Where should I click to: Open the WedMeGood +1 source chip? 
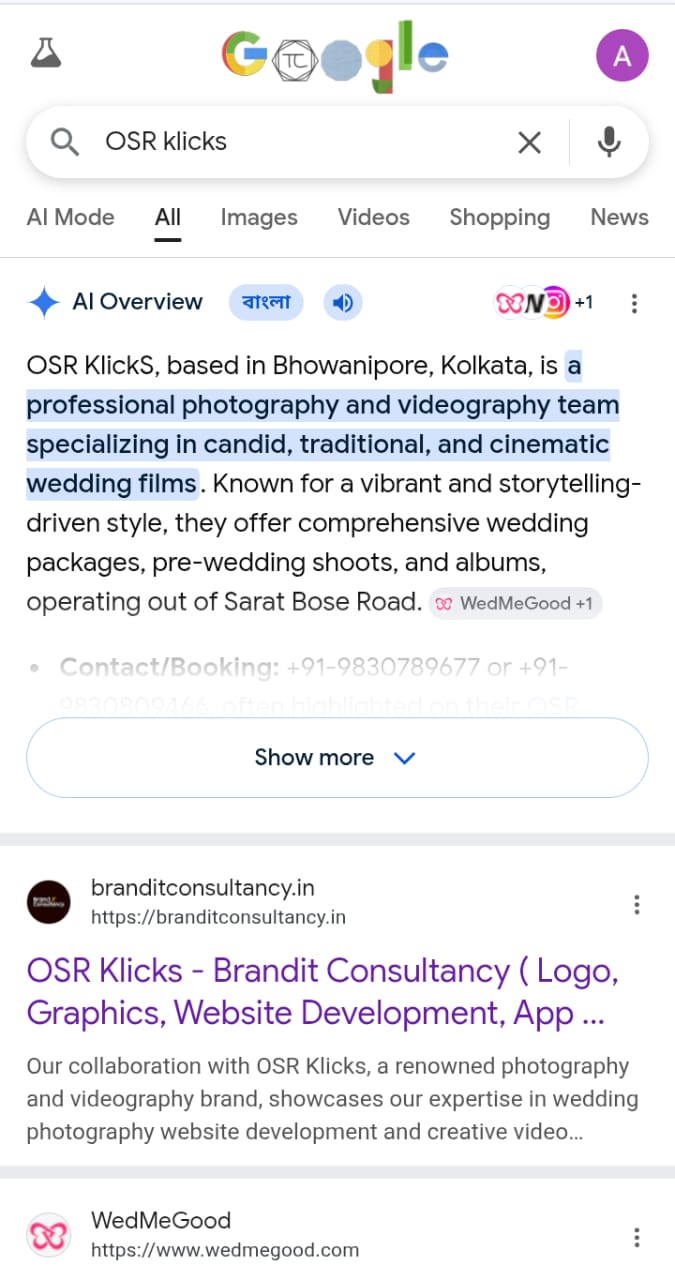tap(515, 603)
